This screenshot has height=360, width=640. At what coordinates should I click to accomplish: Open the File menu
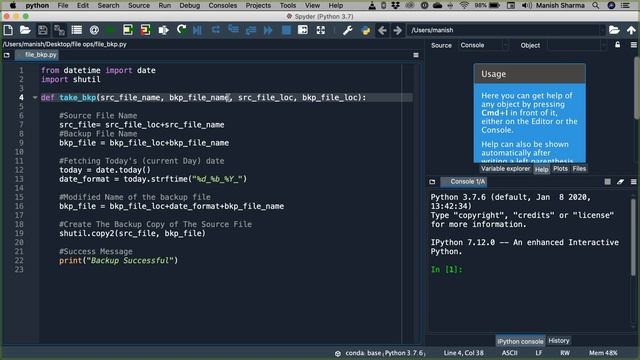63,5
